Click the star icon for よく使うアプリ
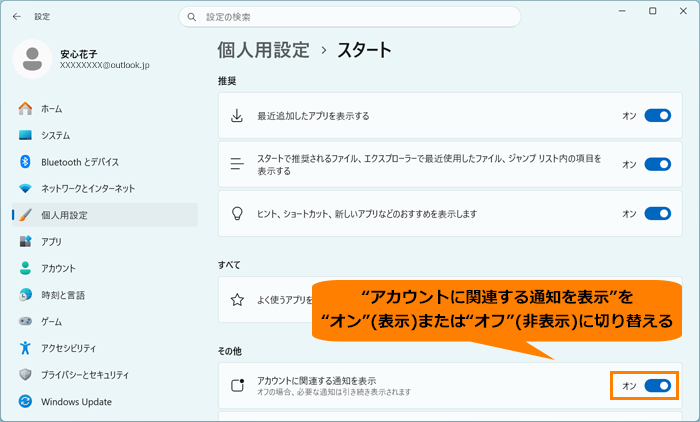Viewport: 700px width, 422px height. pos(237,300)
